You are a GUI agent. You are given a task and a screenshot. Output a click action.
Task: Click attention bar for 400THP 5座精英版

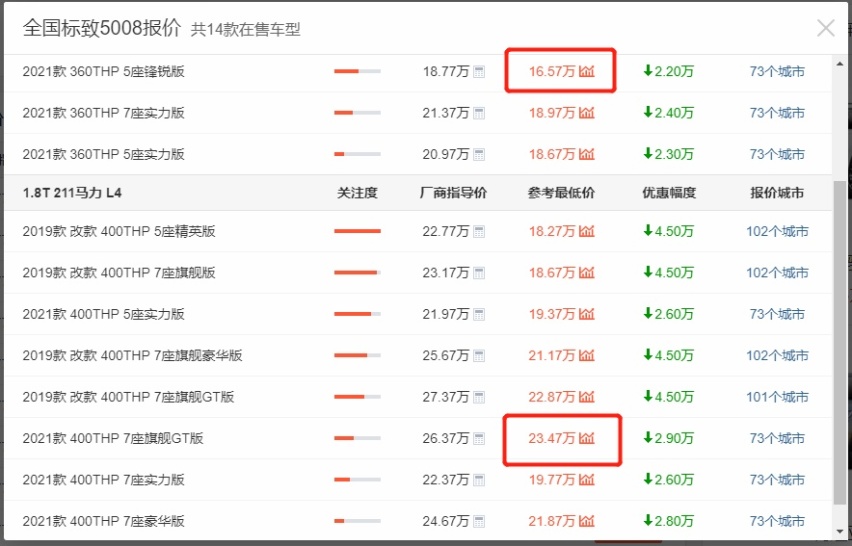coord(357,231)
